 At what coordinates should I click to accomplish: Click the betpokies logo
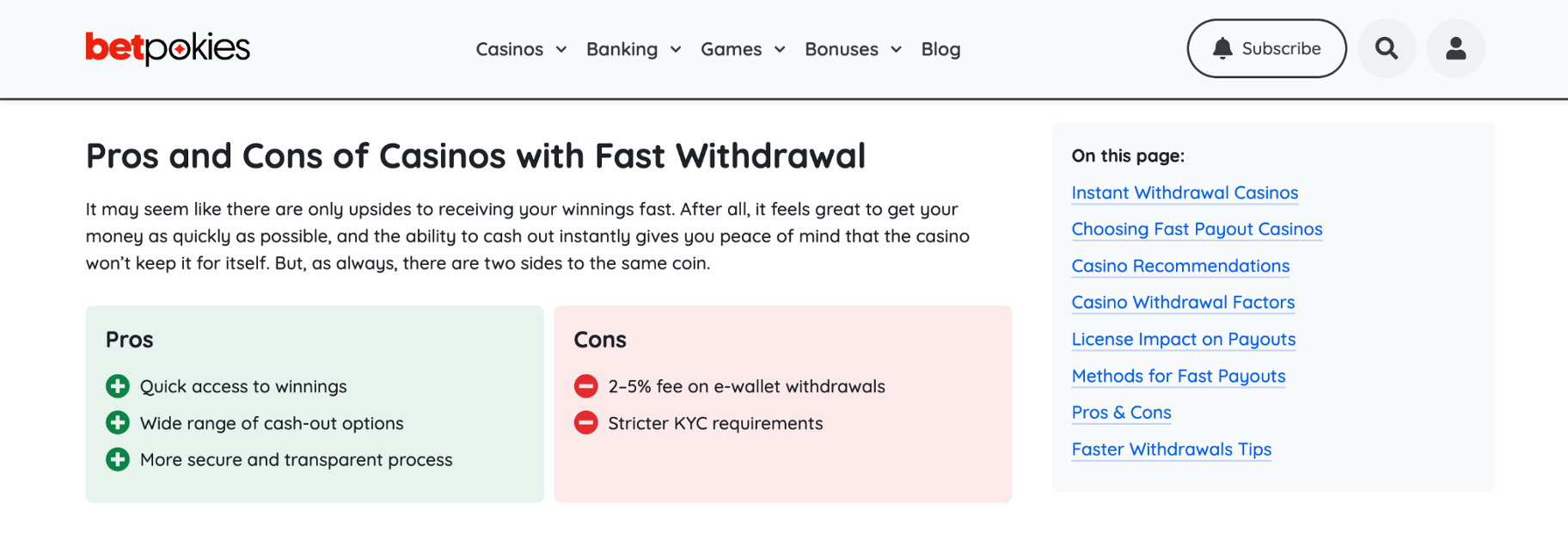point(168,48)
